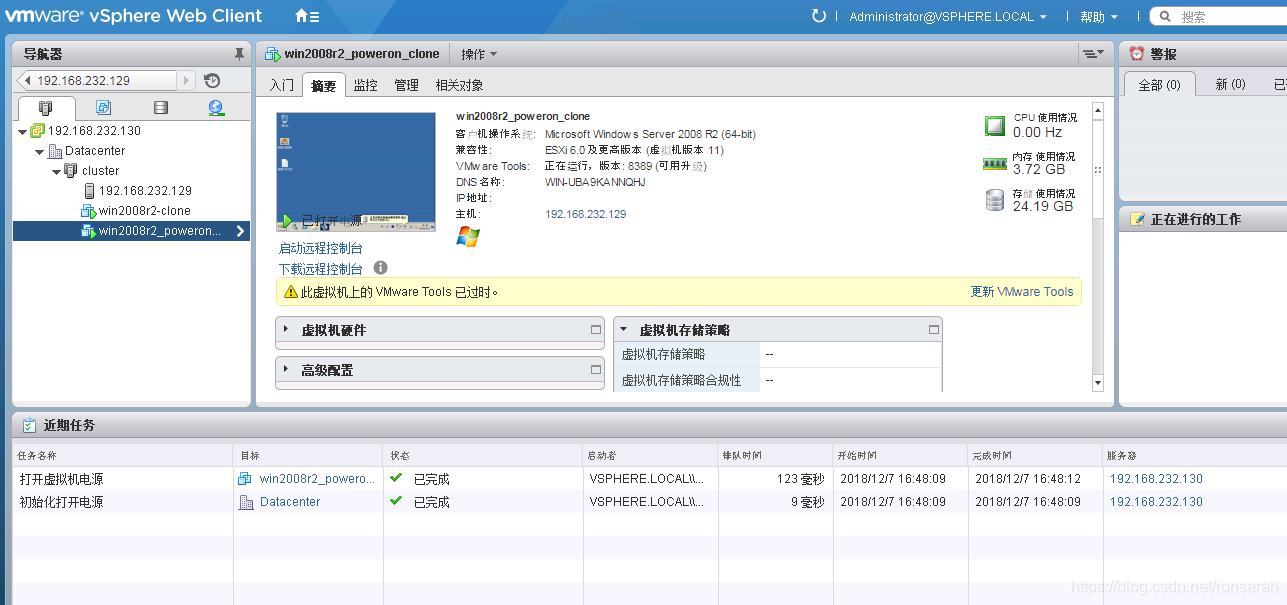Maximize the VM Storage Policies portlet
This screenshot has height=605, width=1287.
tap(934, 329)
